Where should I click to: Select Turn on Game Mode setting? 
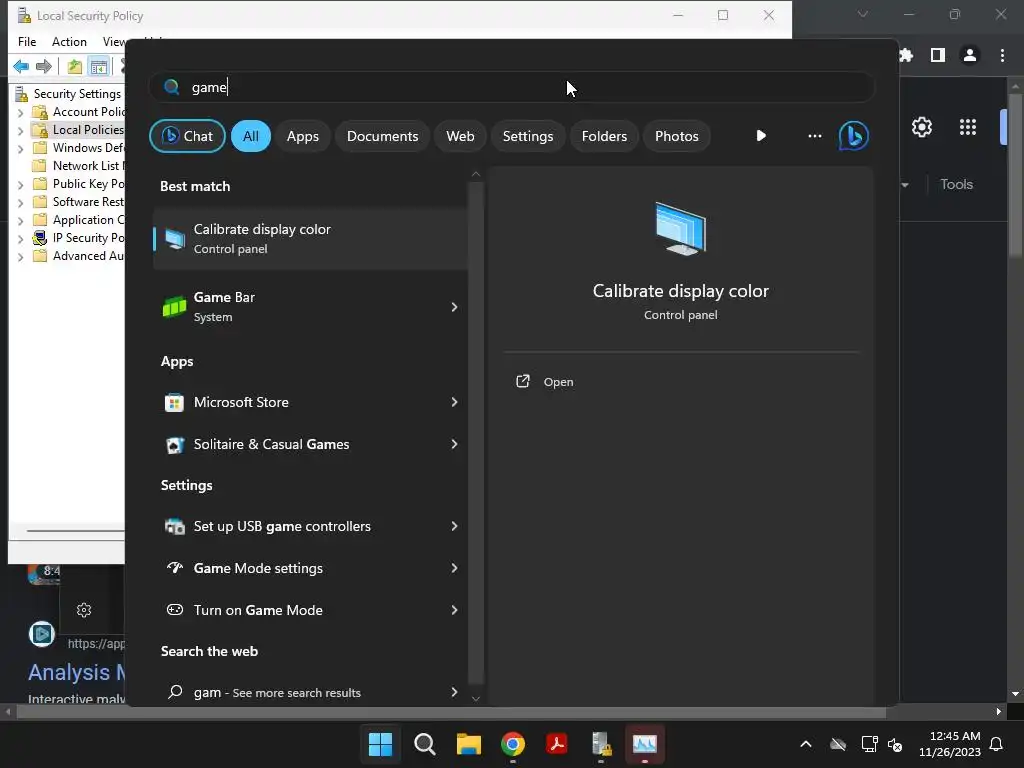(x=310, y=610)
